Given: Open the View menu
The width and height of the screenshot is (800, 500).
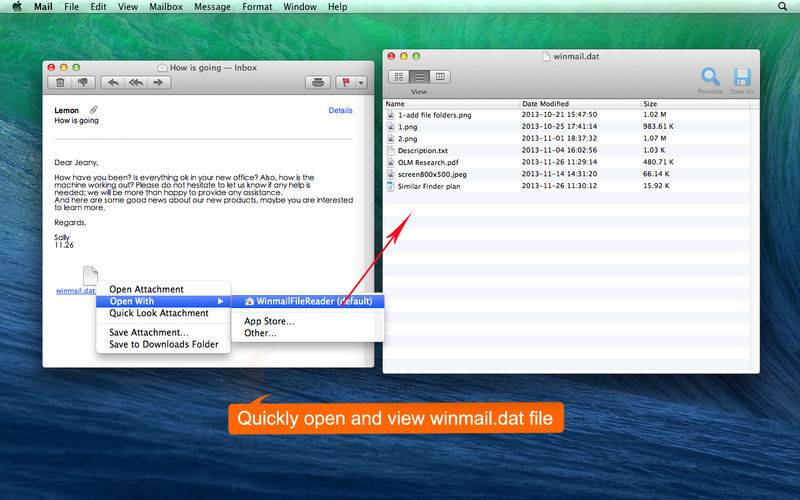Looking at the screenshot, I should pyautogui.click(x=128, y=7).
